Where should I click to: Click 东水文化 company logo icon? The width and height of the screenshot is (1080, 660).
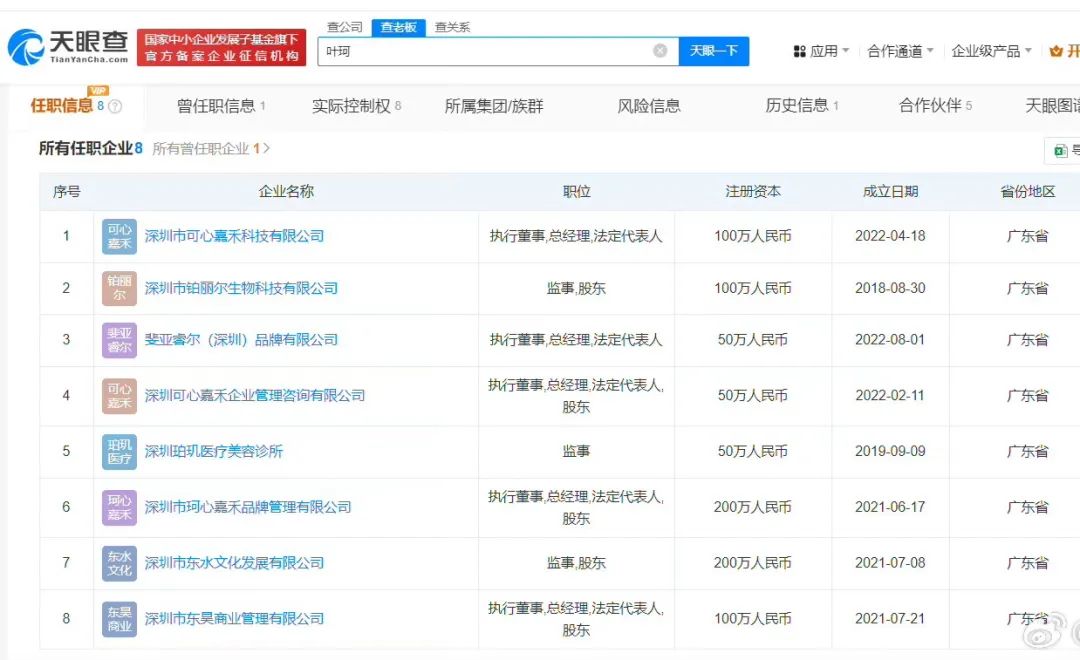point(119,563)
